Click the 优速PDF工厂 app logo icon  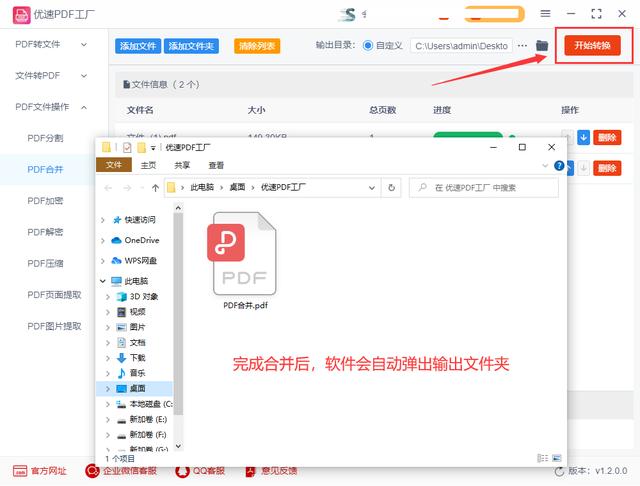[x=21, y=15]
